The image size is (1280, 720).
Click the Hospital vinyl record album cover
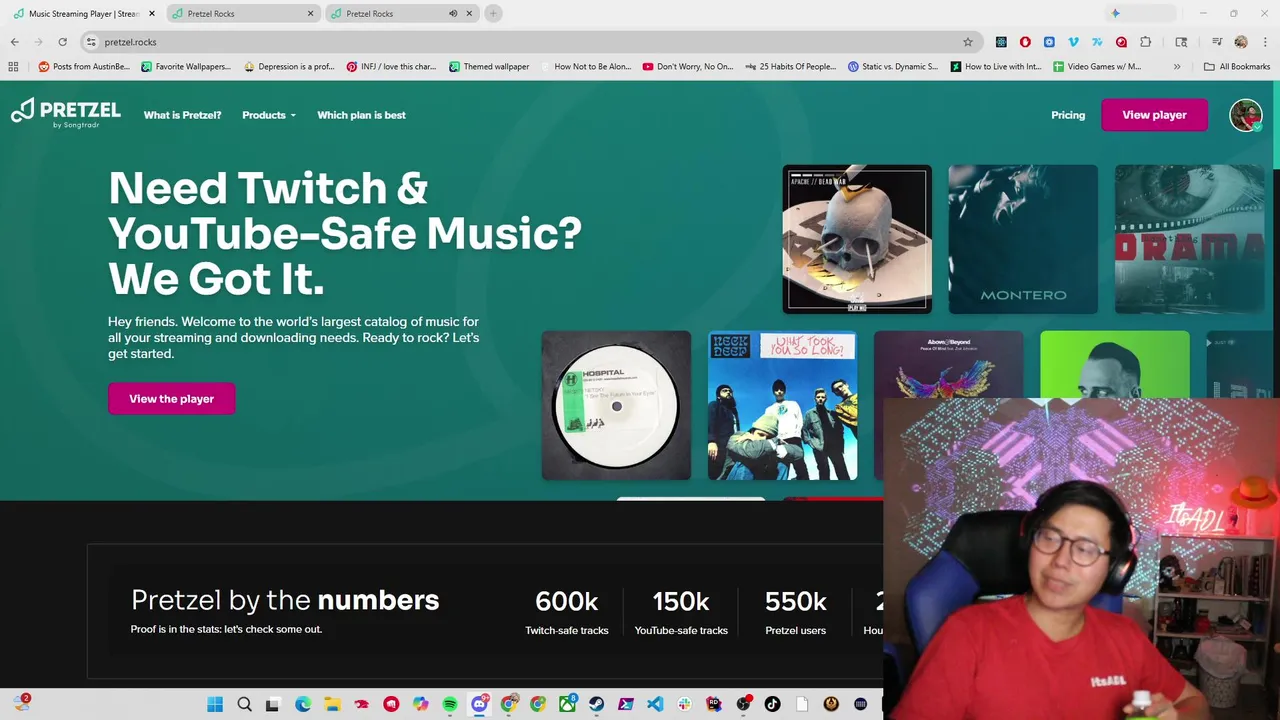coord(616,406)
